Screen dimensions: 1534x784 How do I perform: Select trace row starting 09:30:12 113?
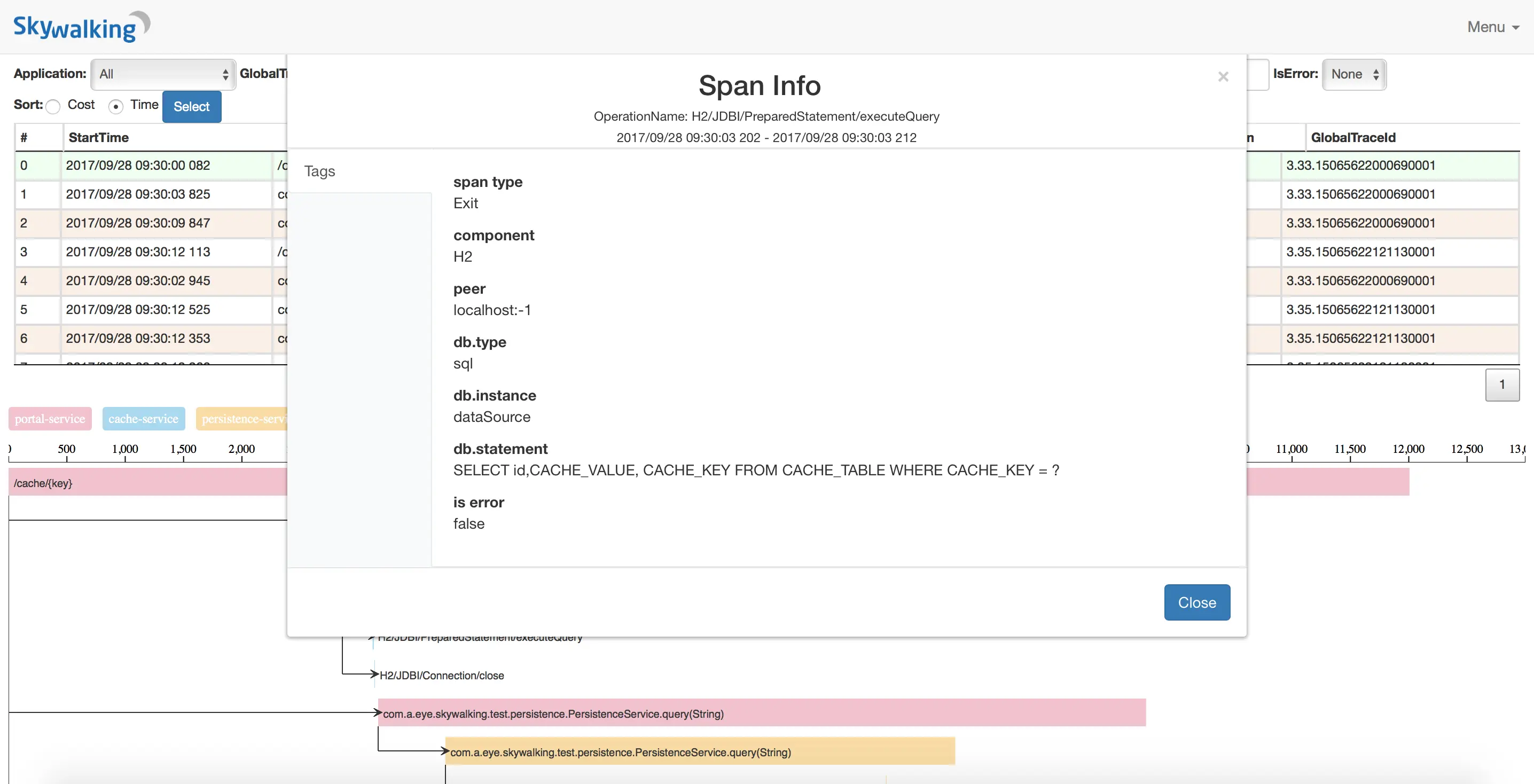pos(138,252)
